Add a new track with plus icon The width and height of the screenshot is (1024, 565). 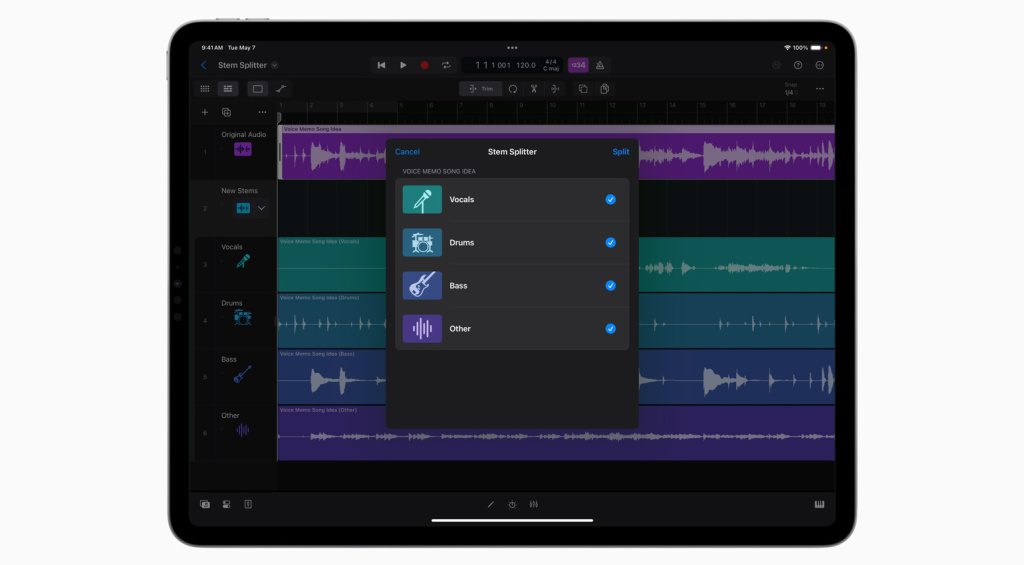tap(204, 112)
